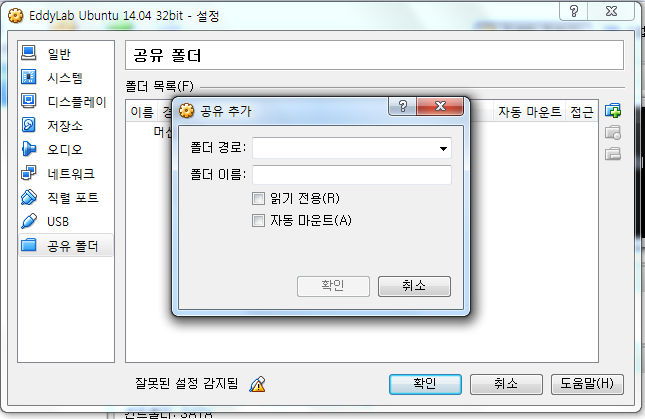Click the invalid settings warning icon
645x419 pixels.
[x=258, y=384]
